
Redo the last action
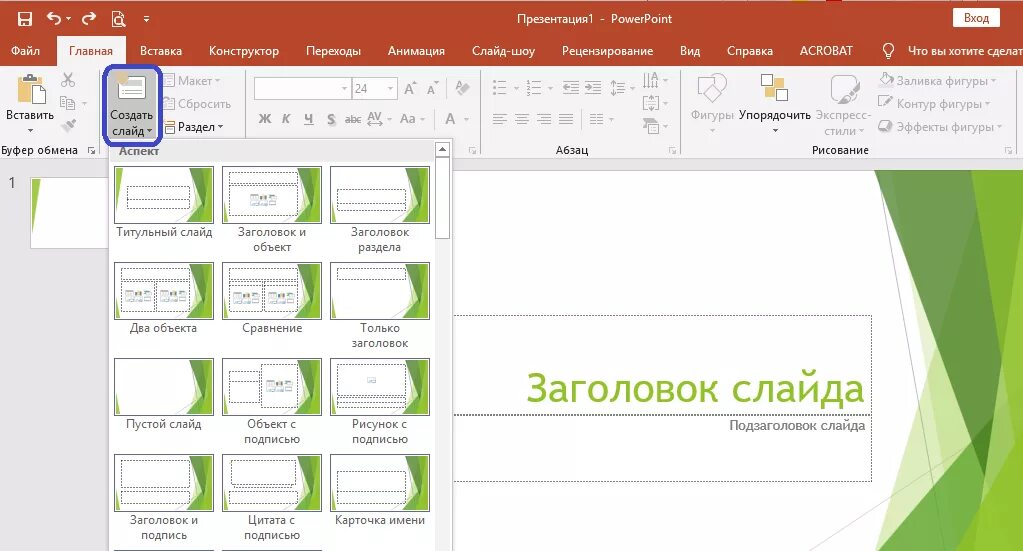point(89,18)
